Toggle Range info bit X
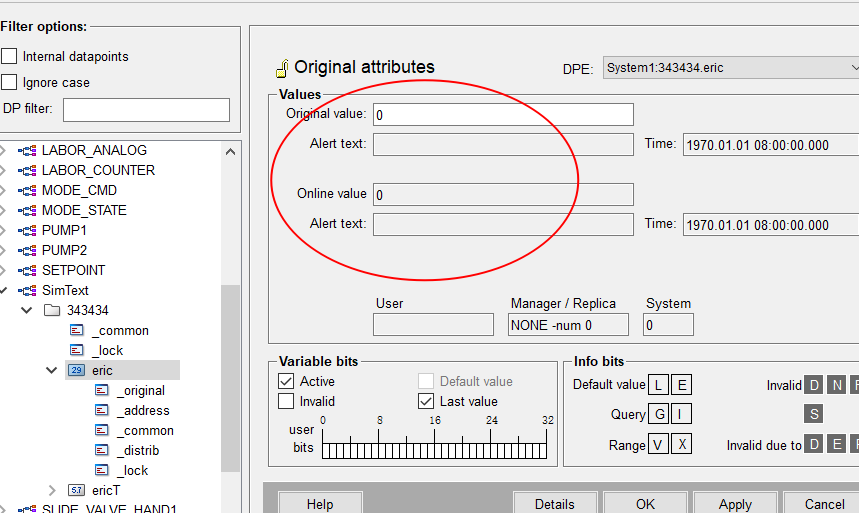Viewport: 859px width, 513px height. tap(682, 444)
